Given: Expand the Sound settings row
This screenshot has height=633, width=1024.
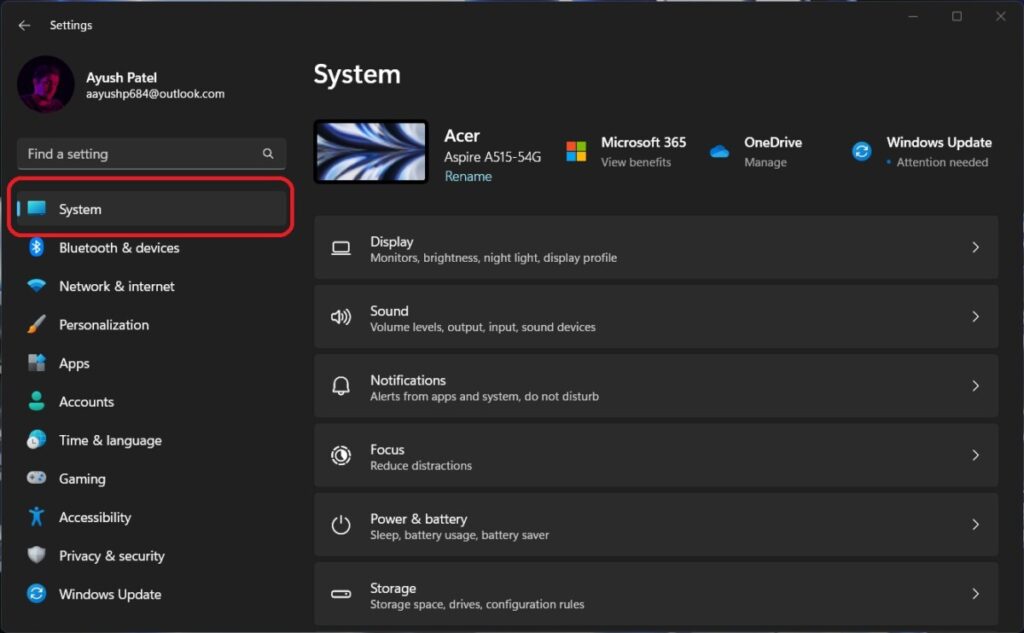Looking at the screenshot, I should (656, 317).
